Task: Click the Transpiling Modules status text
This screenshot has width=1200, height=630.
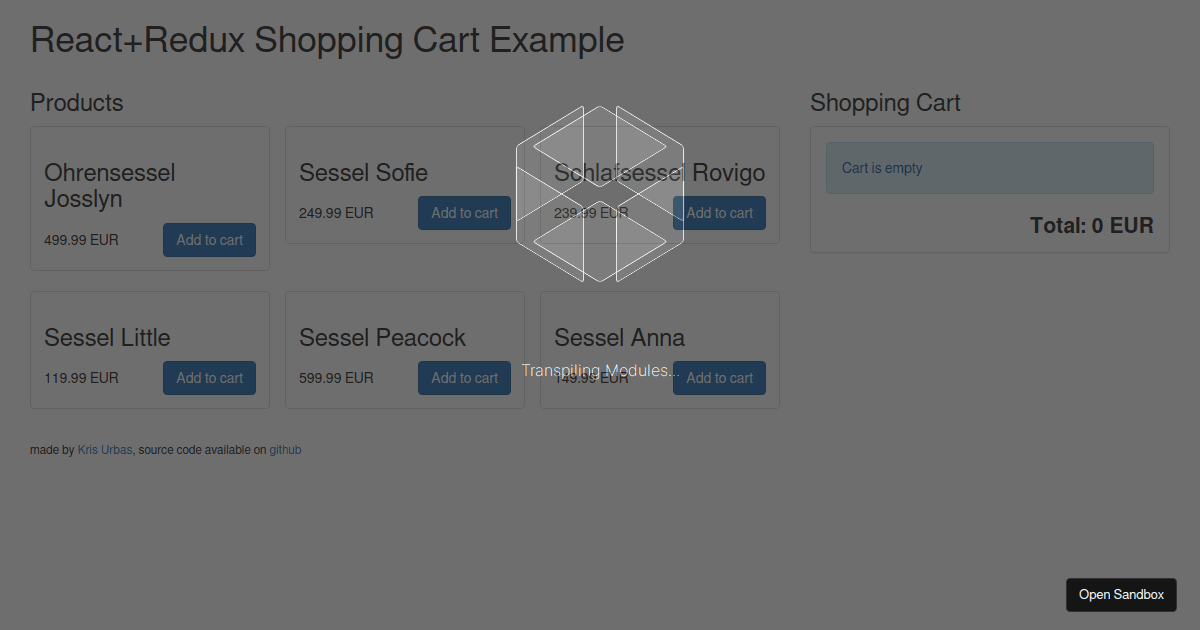Action: (x=600, y=371)
